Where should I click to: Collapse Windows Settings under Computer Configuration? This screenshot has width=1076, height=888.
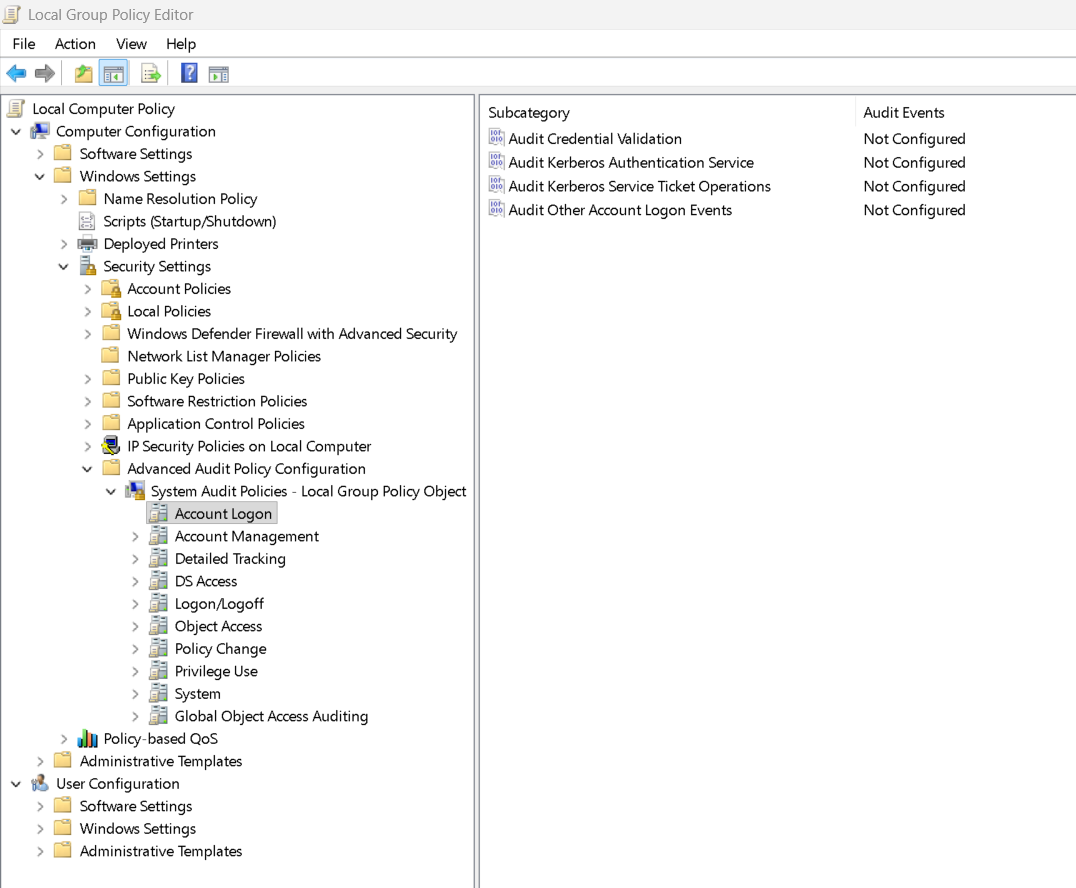click(40, 176)
